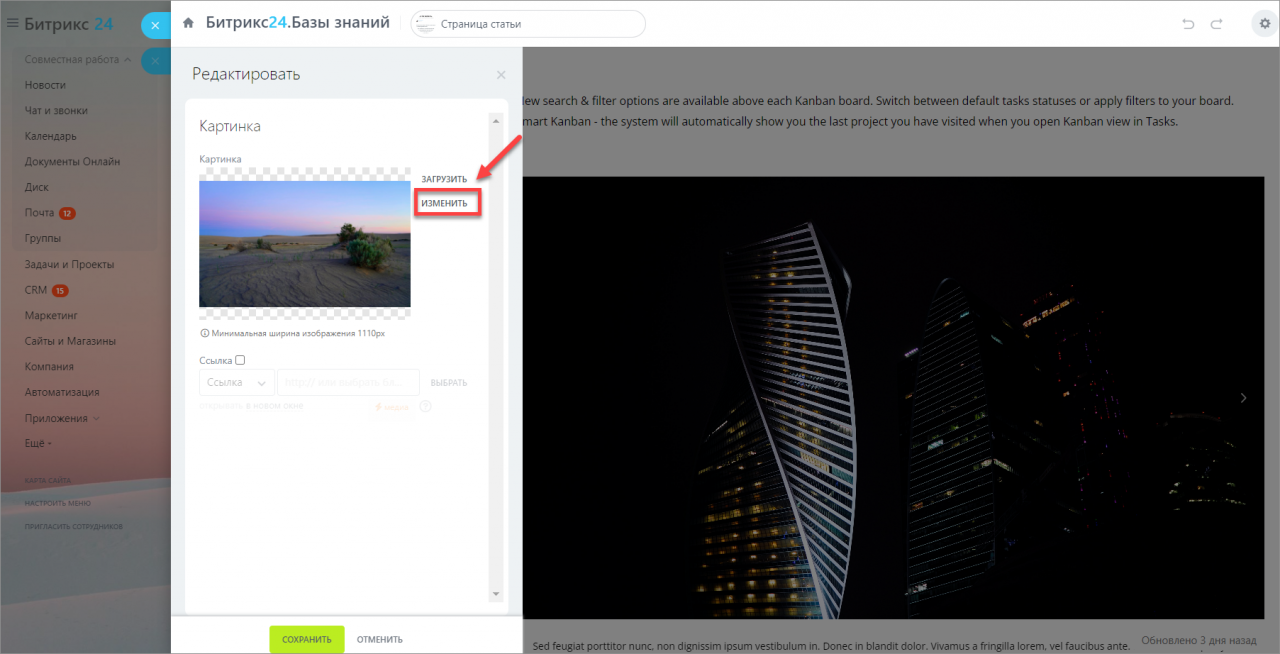Click the Загрузить upload button
The image size is (1280, 654).
(444, 179)
